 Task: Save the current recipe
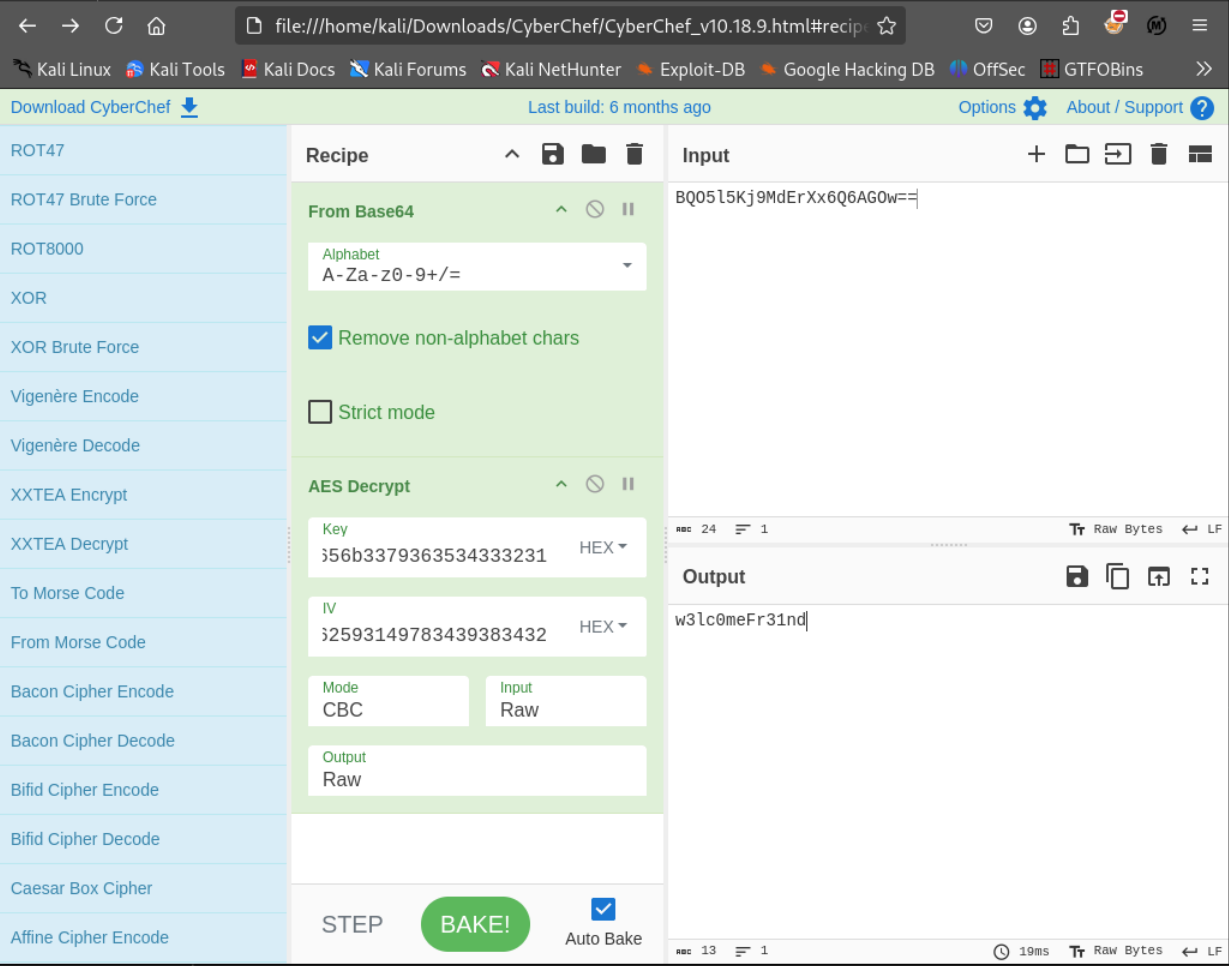[x=553, y=154]
